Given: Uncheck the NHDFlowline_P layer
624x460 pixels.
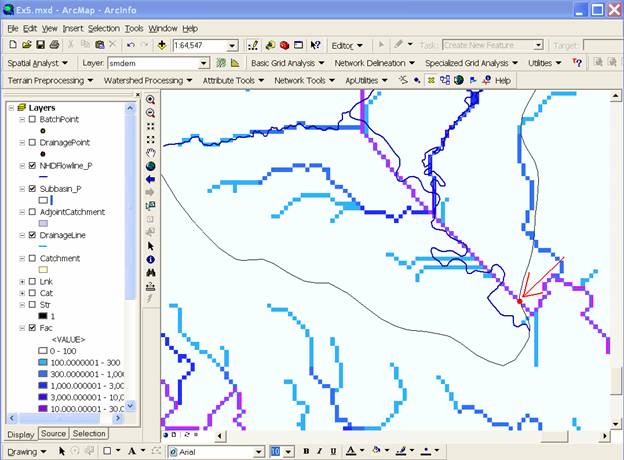Looking at the screenshot, I should [33, 165].
